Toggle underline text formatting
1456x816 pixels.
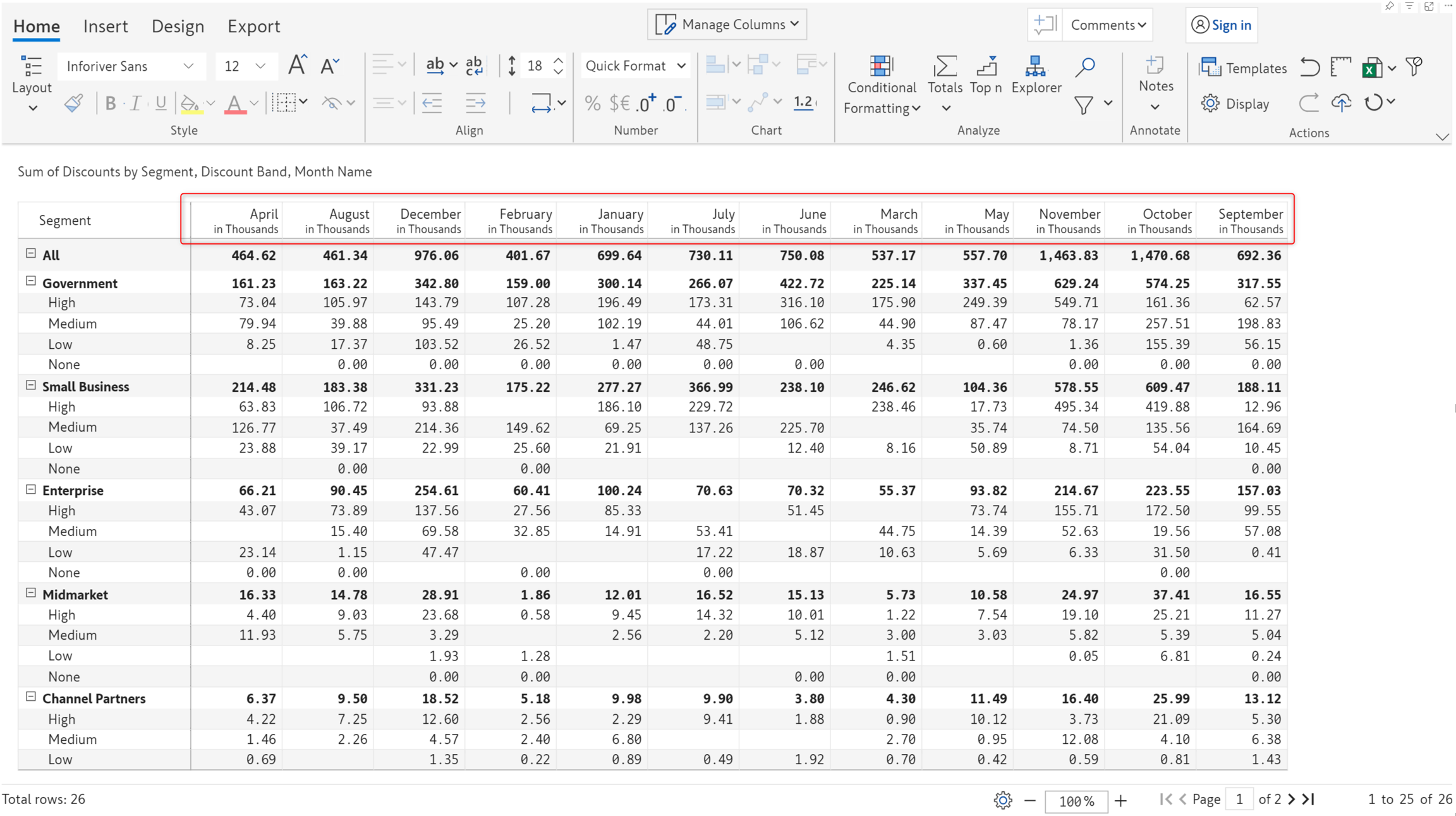161,103
